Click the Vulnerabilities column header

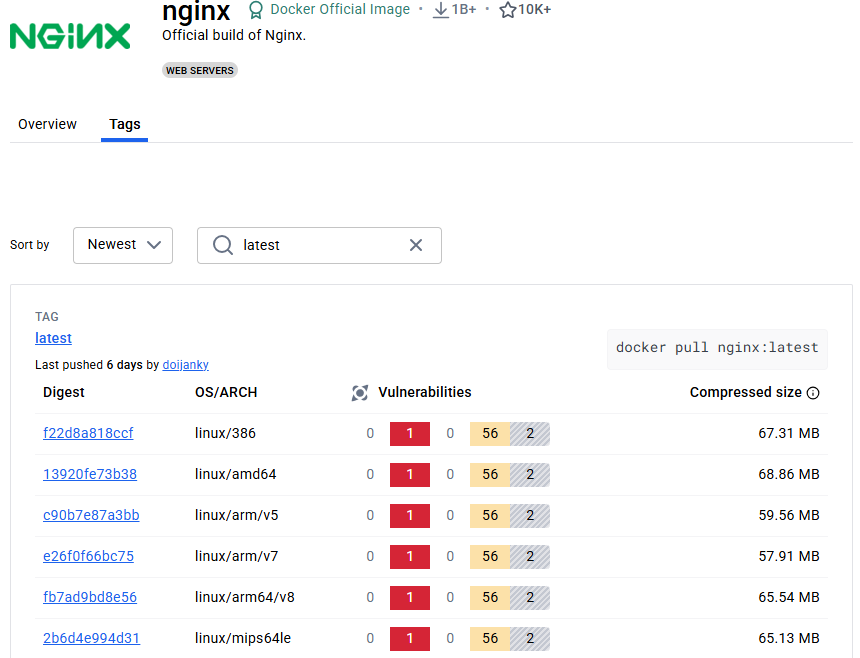[x=425, y=393]
